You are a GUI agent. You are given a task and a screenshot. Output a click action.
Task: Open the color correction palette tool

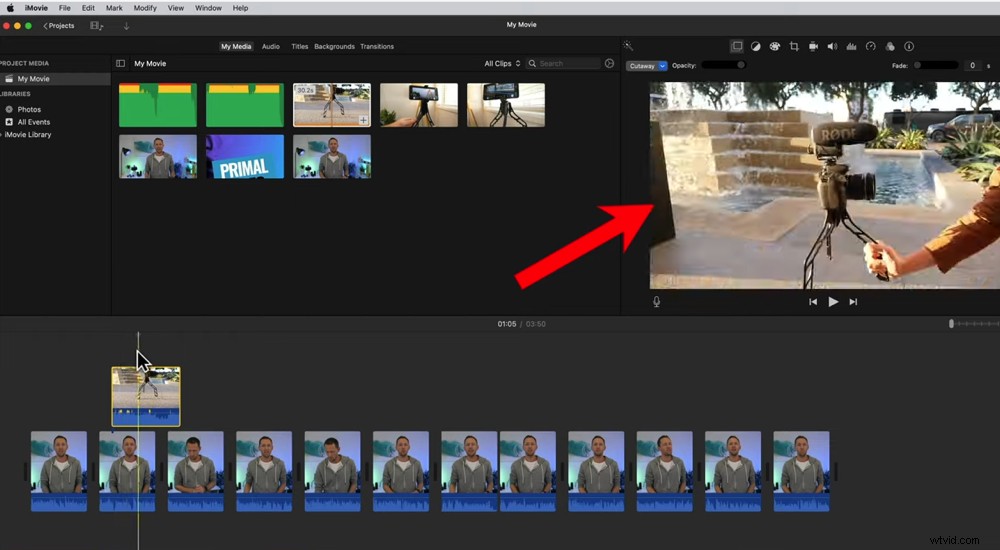(x=774, y=46)
